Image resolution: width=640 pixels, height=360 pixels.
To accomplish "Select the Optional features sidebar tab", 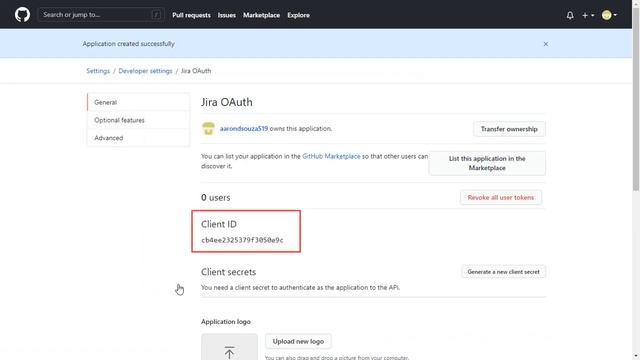I will [x=138, y=120].
